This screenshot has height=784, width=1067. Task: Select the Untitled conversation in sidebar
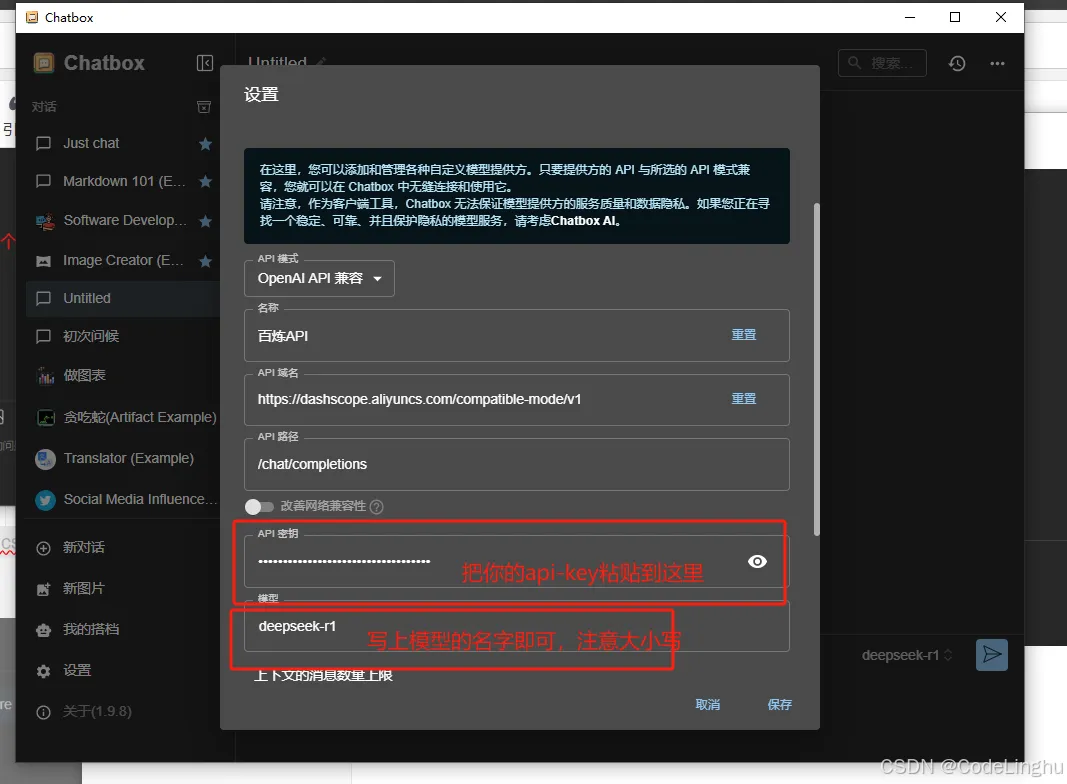click(x=122, y=298)
